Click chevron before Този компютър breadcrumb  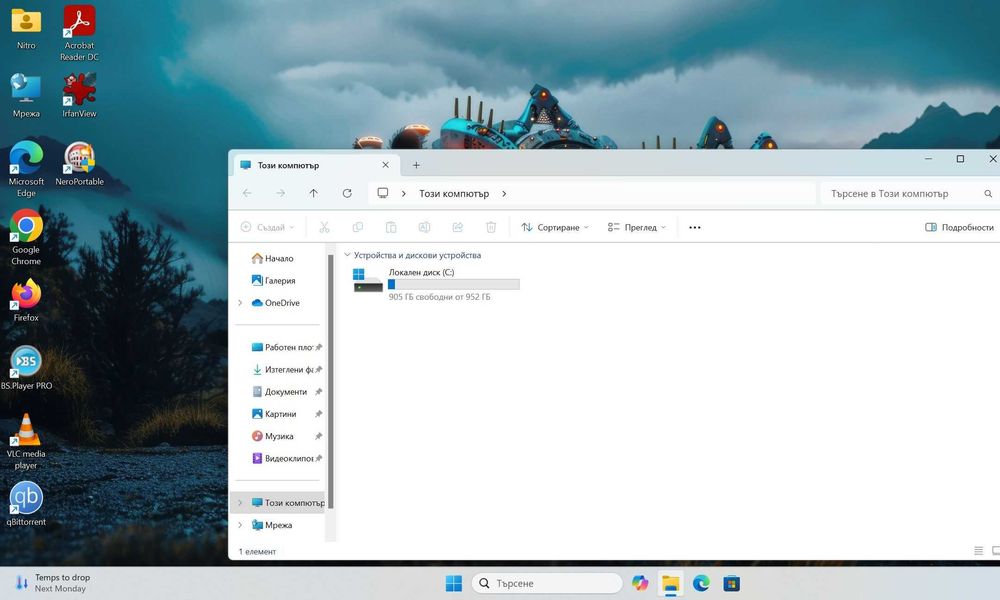point(404,193)
